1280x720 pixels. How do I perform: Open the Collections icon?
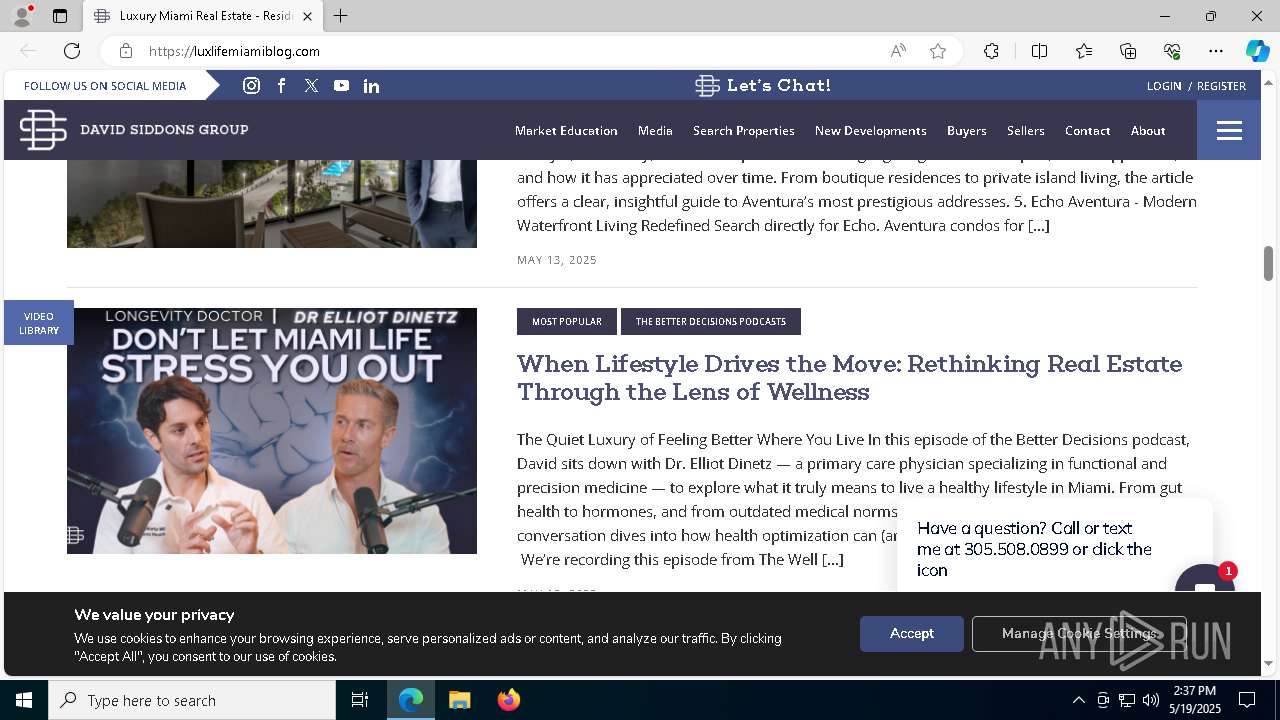coord(1128,51)
